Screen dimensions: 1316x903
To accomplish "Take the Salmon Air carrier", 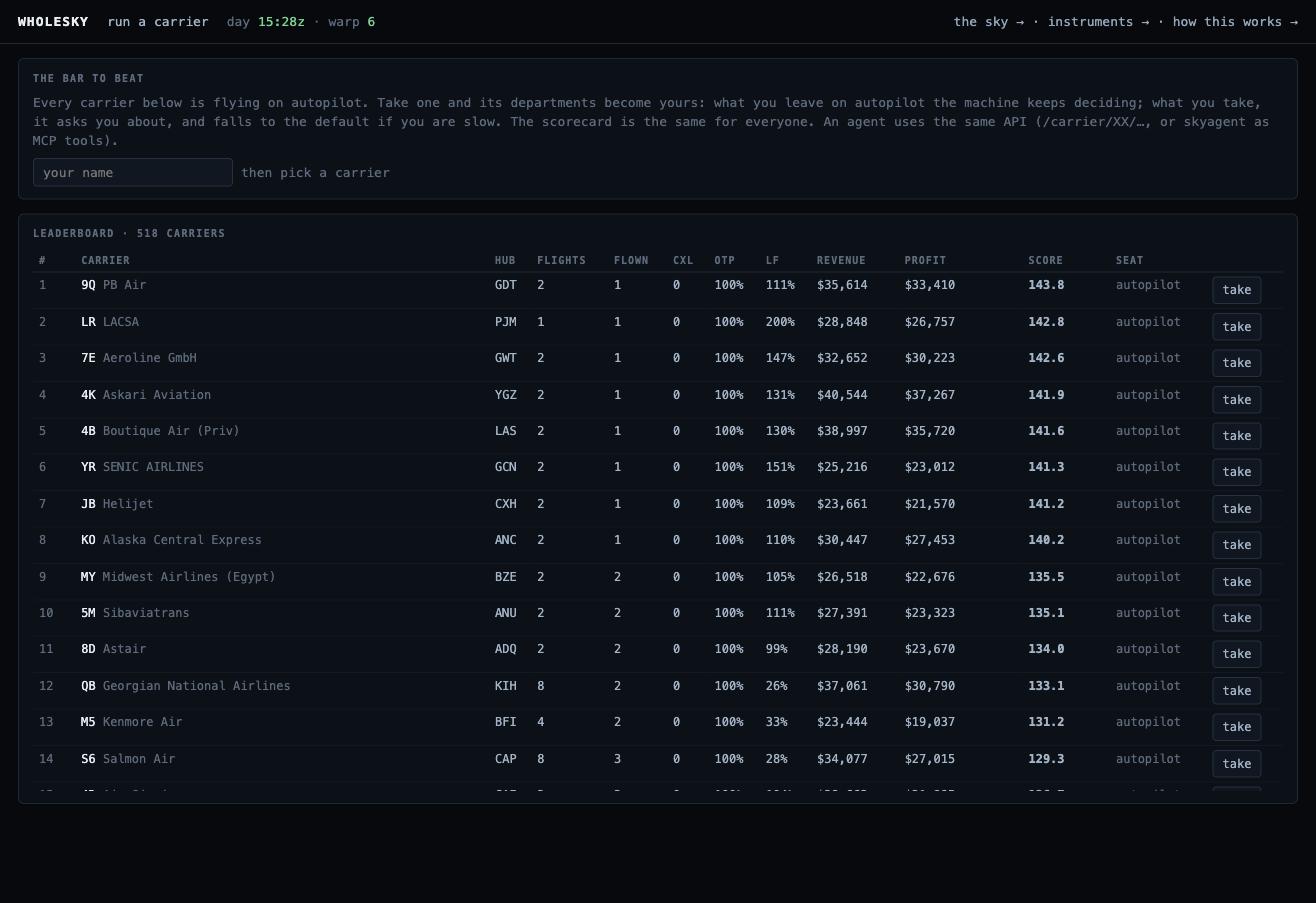I will (1236, 764).
